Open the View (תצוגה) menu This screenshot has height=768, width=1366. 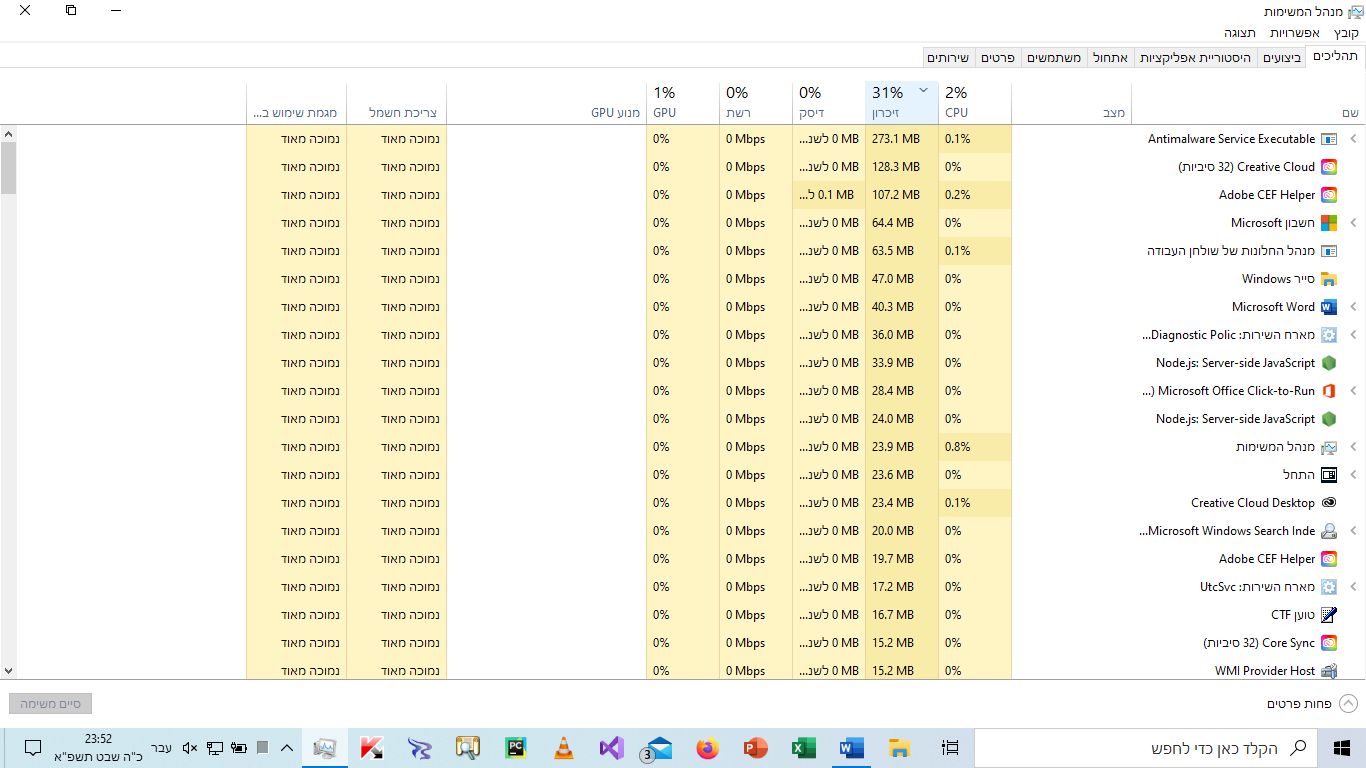1240,33
